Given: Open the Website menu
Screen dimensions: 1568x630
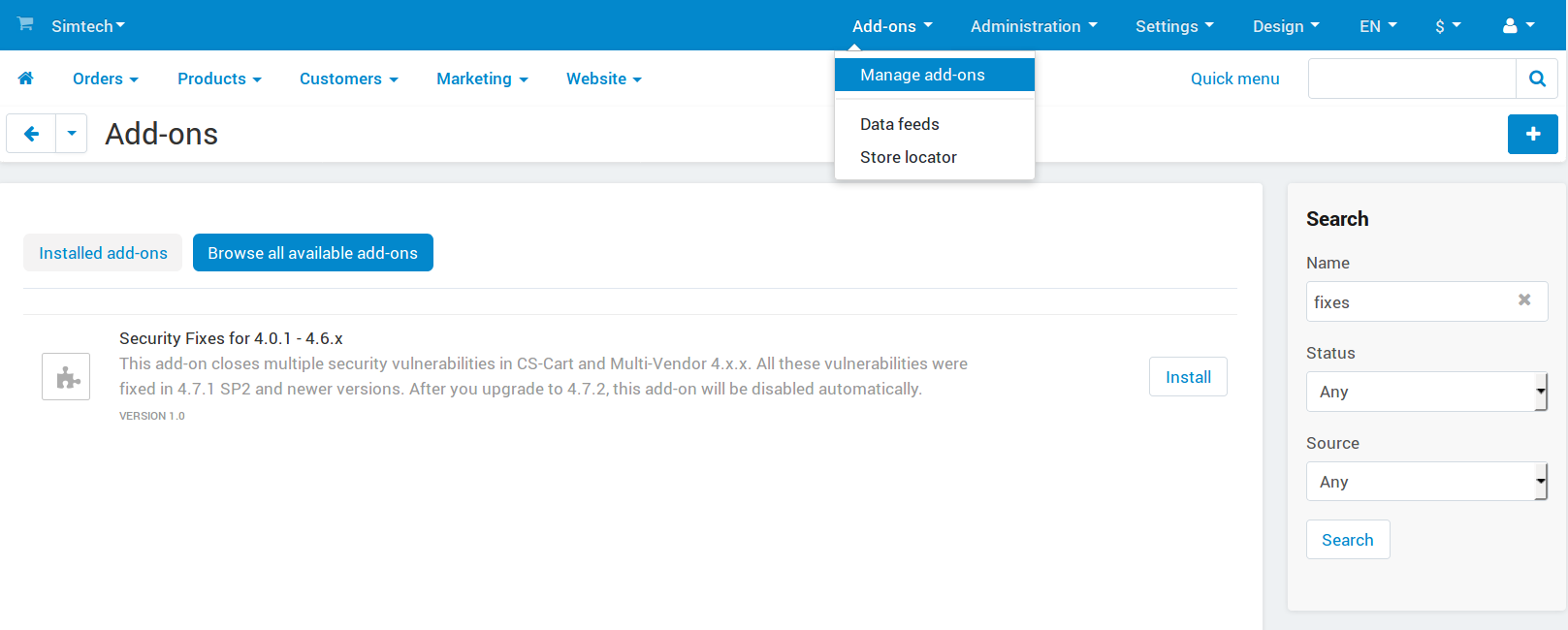Looking at the screenshot, I should tap(604, 79).
